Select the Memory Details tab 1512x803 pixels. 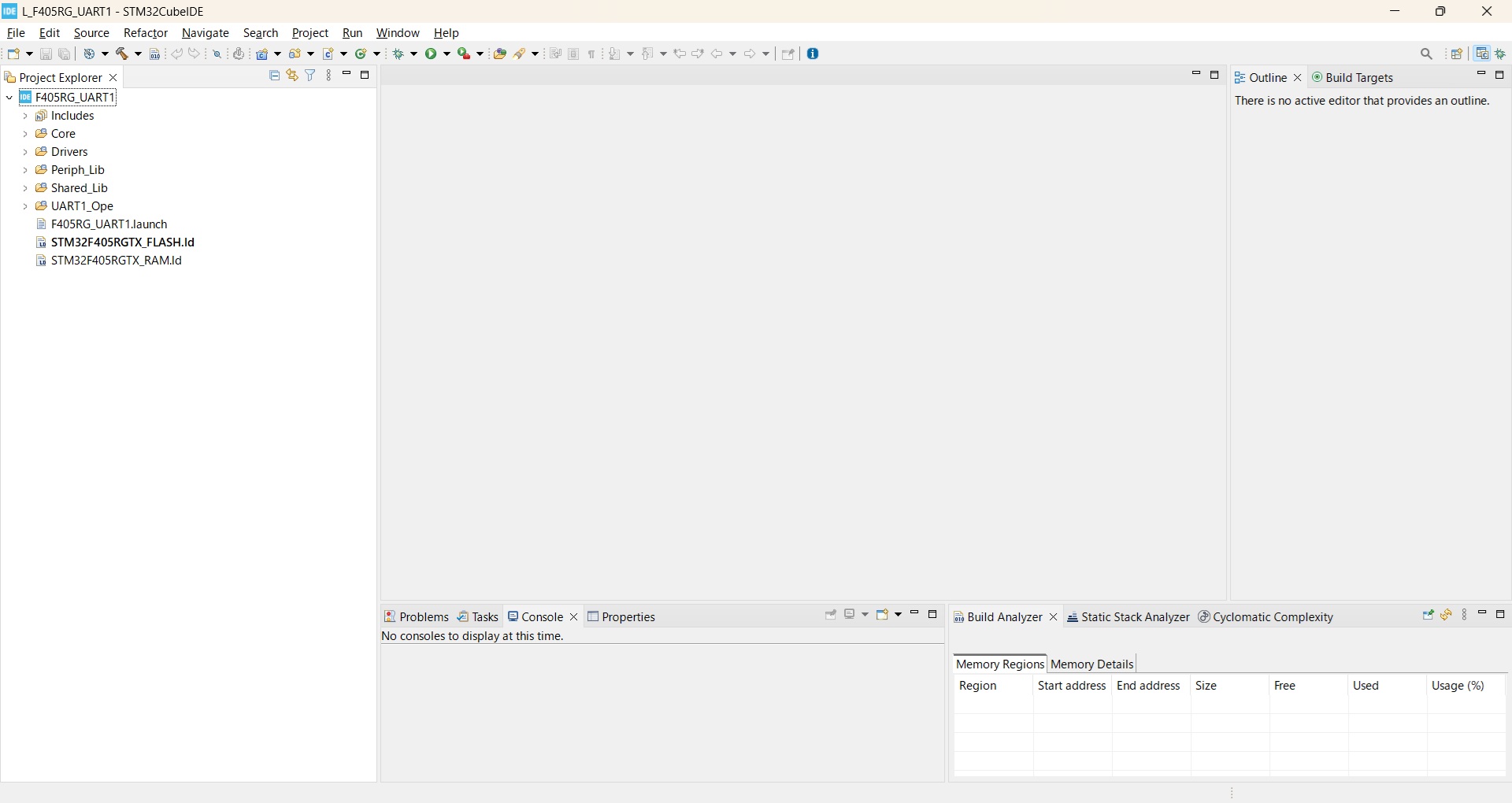click(x=1092, y=664)
